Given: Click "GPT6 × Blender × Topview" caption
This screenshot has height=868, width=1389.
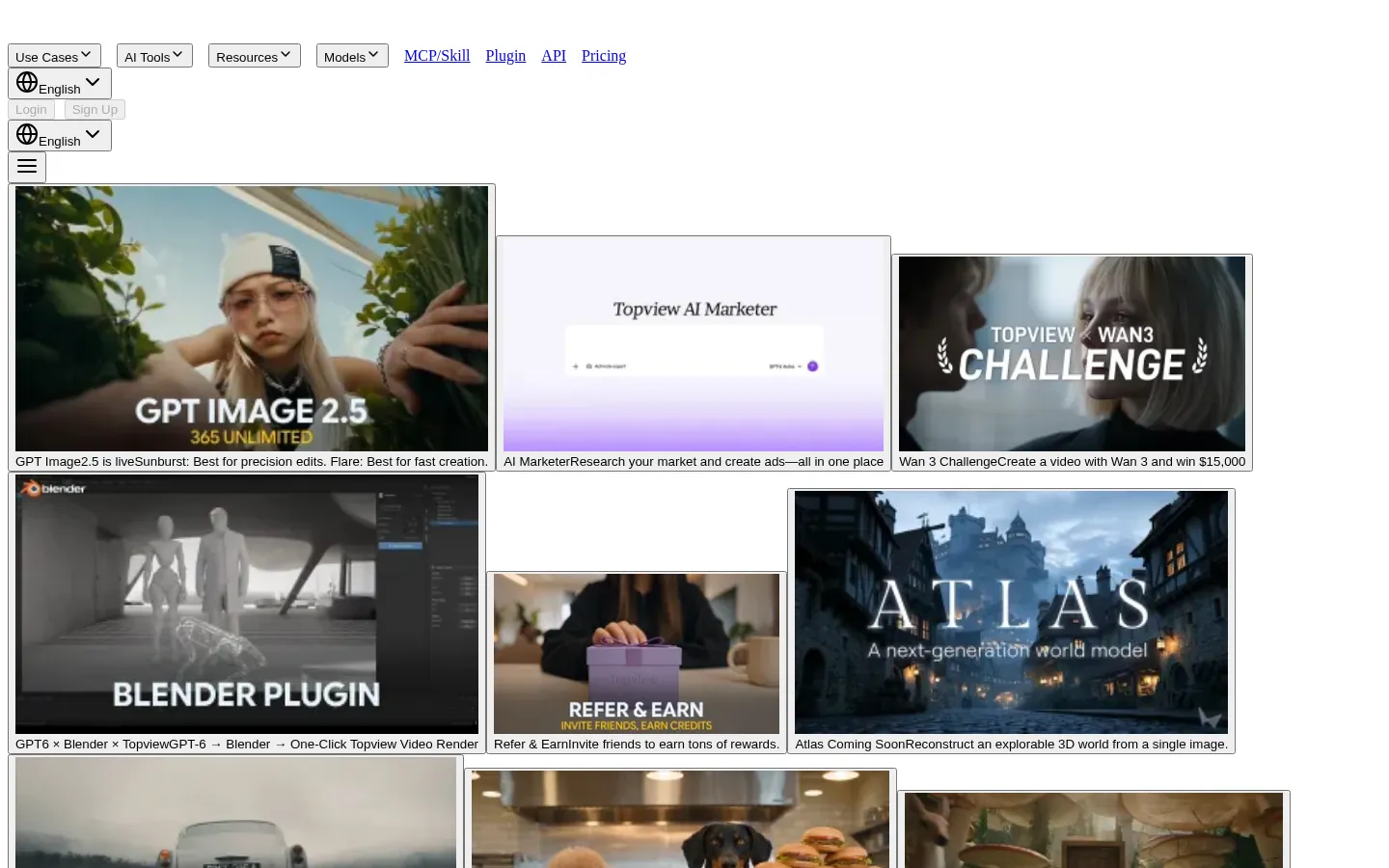Looking at the screenshot, I should pos(92,745).
